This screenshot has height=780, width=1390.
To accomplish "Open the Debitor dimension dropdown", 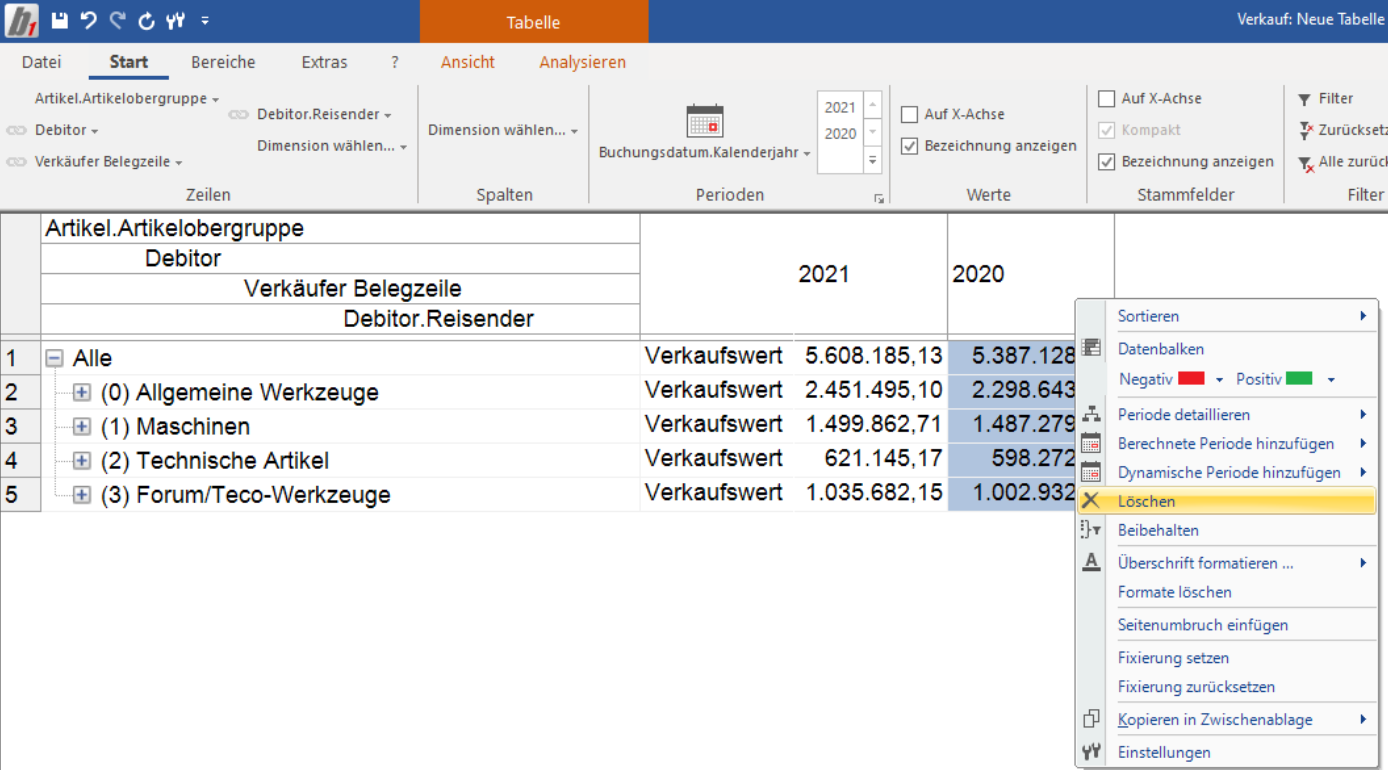I will click(66, 131).
